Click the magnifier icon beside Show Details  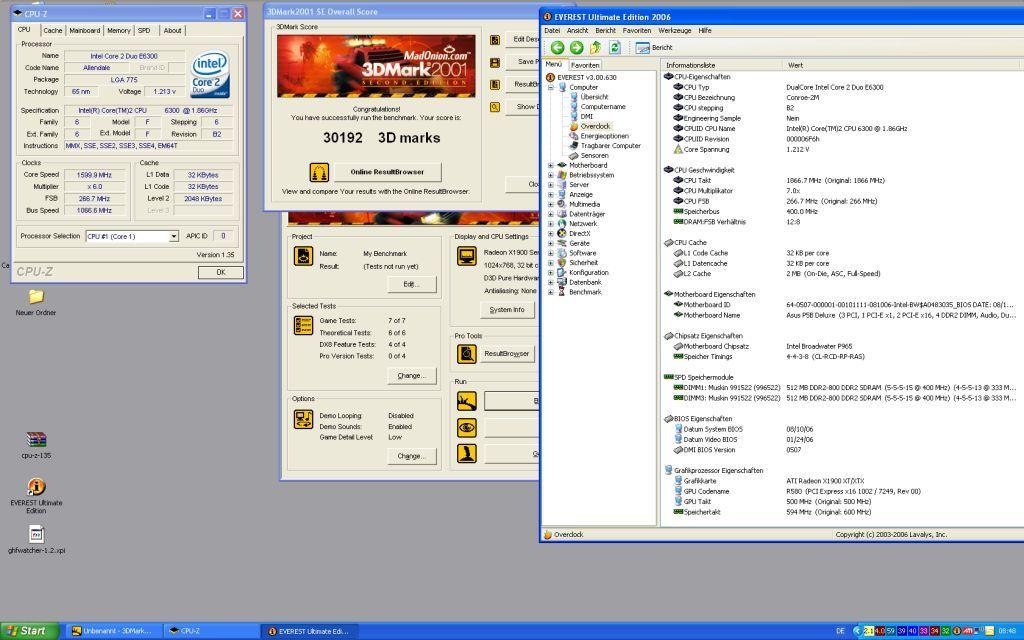[495, 106]
